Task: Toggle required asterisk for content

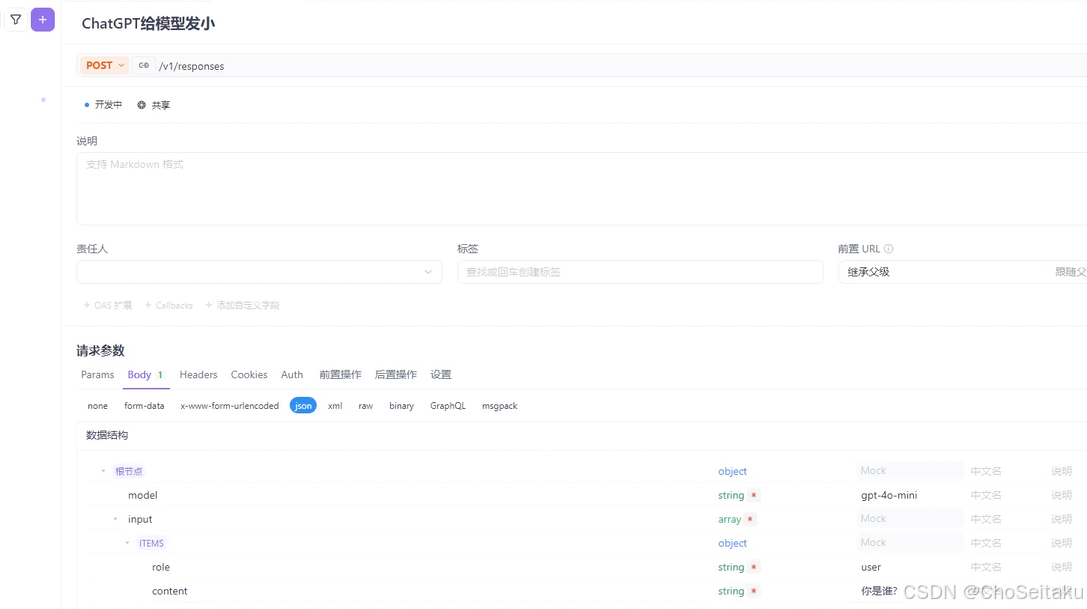Action: click(754, 591)
